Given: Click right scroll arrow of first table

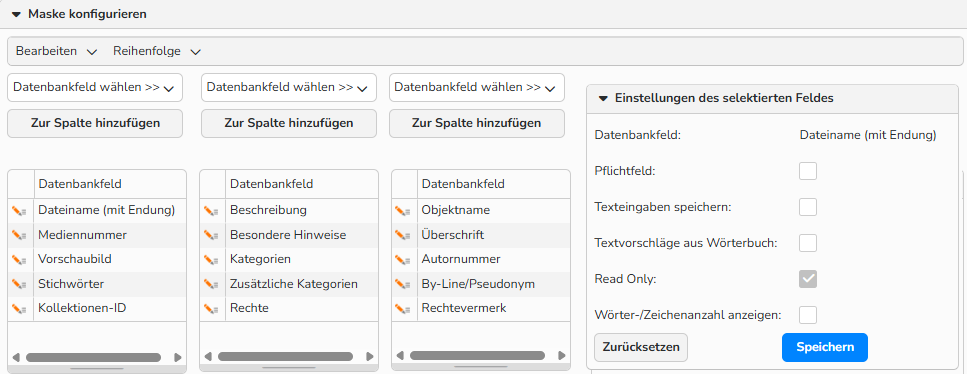Looking at the screenshot, I should pos(178,357).
